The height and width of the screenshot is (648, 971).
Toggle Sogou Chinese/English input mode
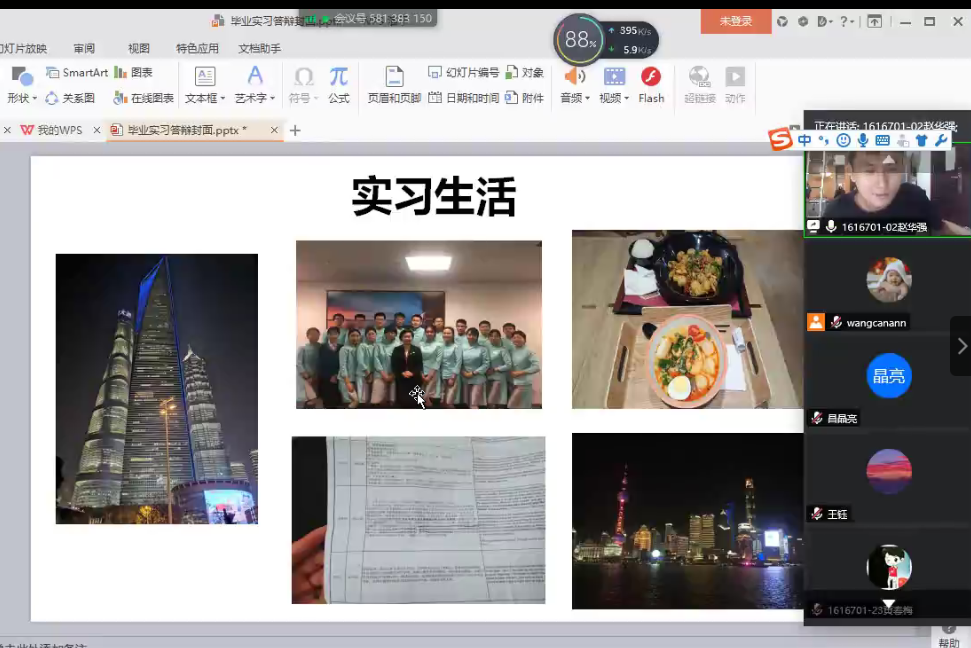coord(805,141)
